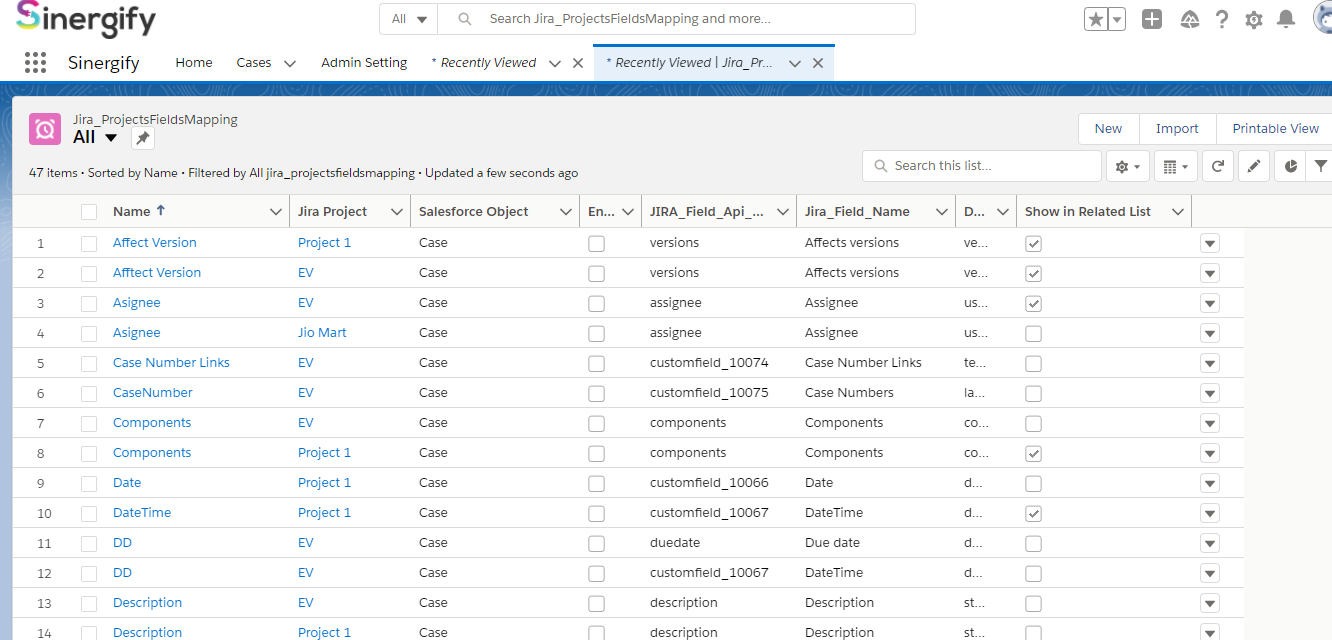The width and height of the screenshot is (1332, 640).
Task: Select row 6 CaseNumber checkbox
Action: click(x=89, y=393)
